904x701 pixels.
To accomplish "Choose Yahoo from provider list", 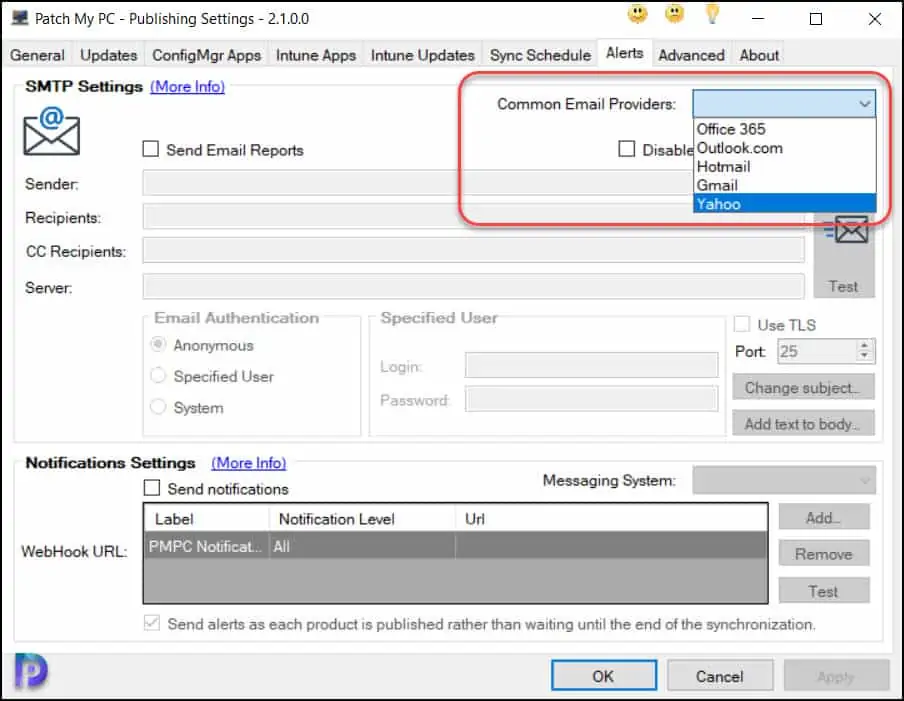I will [x=784, y=203].
